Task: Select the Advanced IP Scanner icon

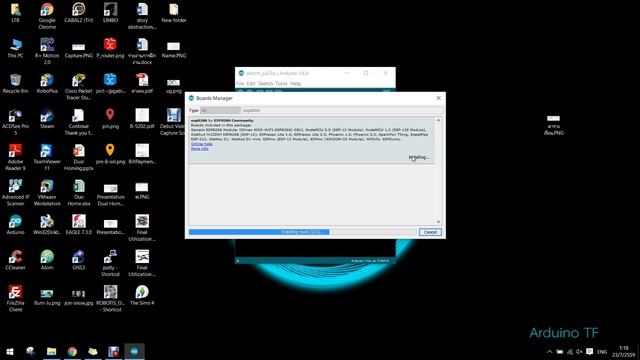Action: tap(15, 193)
